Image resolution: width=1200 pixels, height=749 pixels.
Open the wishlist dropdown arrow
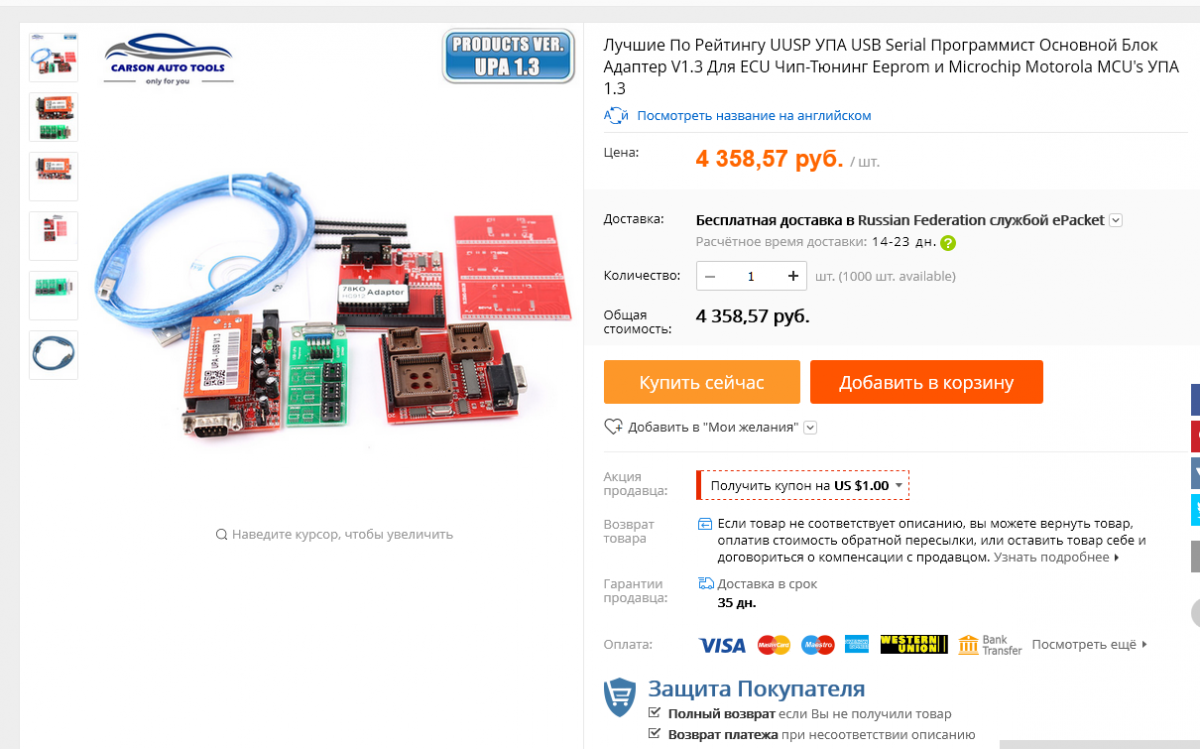pyautogui.click(x=811, y=428)
